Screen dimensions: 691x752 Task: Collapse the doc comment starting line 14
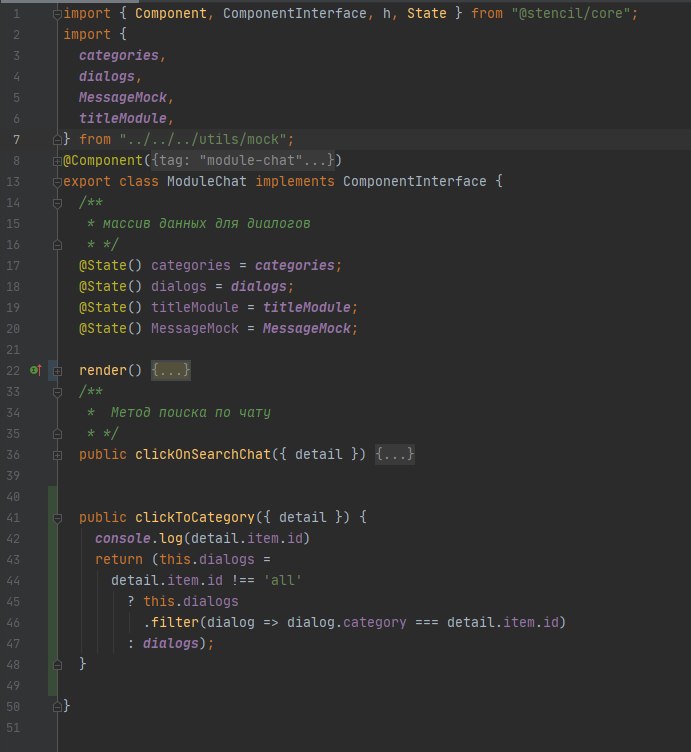click(57, 203)
